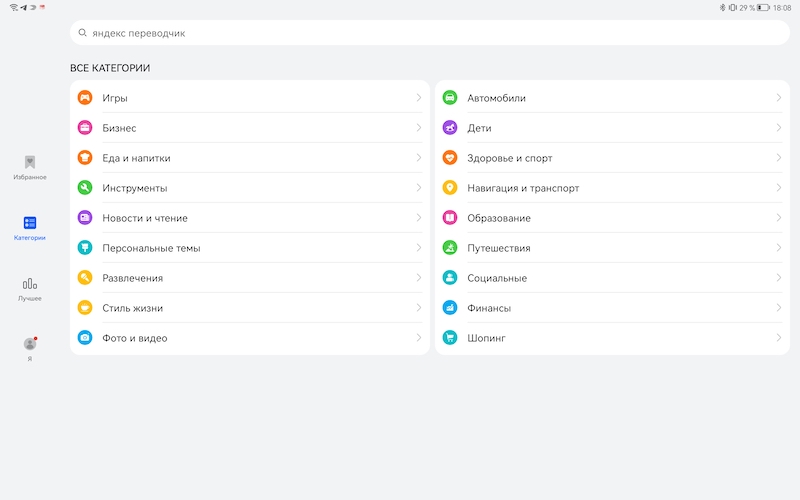Tap the yellow Навигация и транспорт pin icon

[450, 188]
